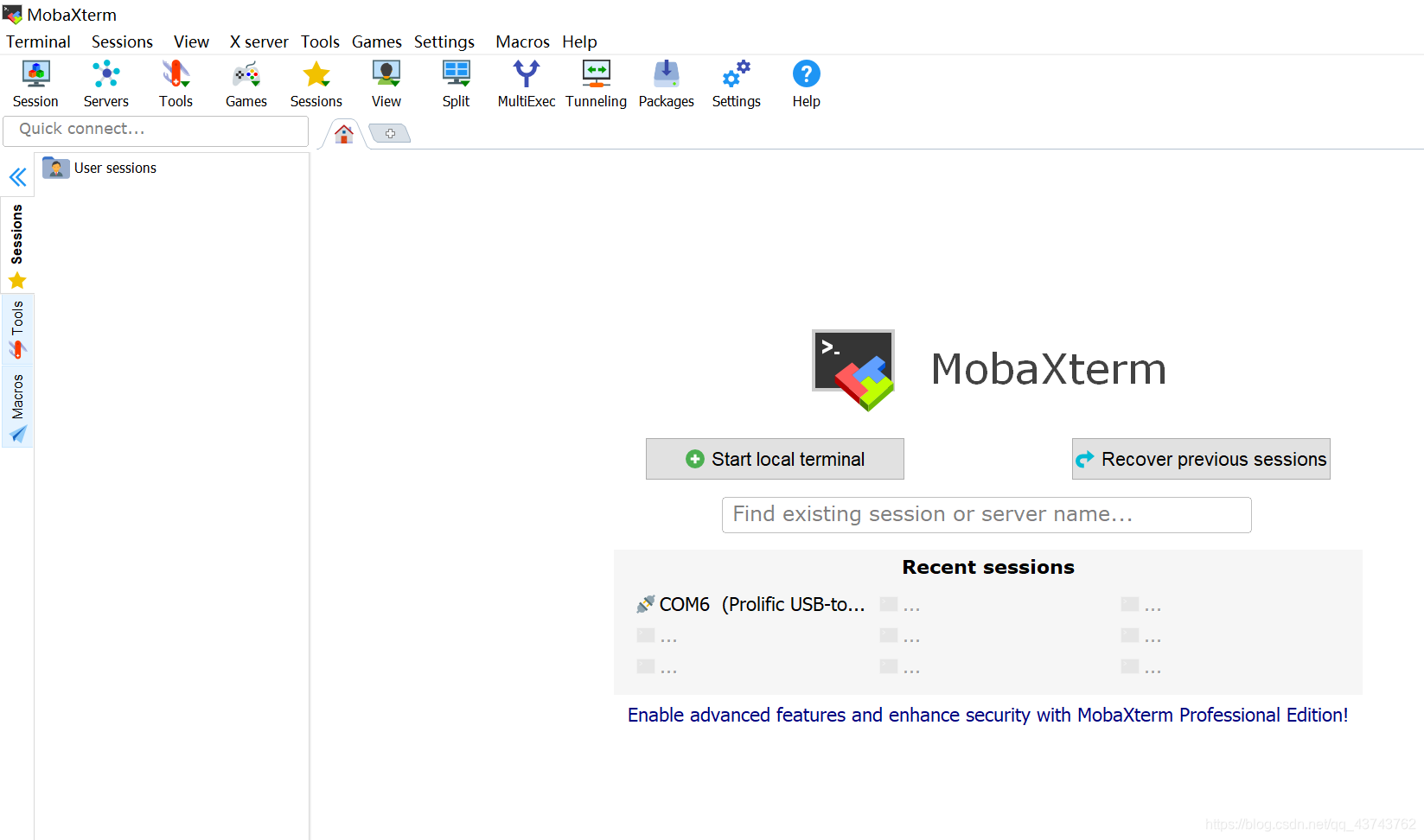This screenshot has height=840, width=1424.
Task: Click Start local terminal button
Action: click(x=775, y=459)
